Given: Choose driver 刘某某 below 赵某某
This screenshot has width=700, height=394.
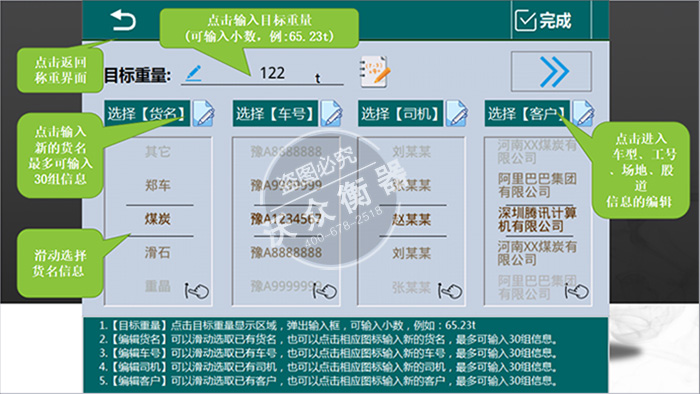Looking at the screenshot, I should click(x=412, y=253).
